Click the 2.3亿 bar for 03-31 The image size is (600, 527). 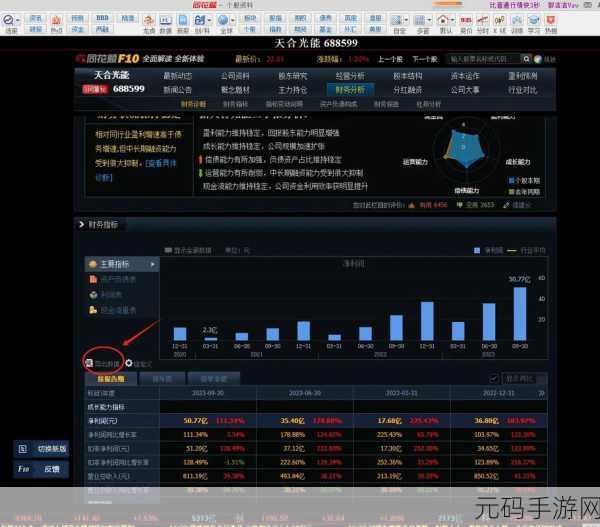point(210,339)
